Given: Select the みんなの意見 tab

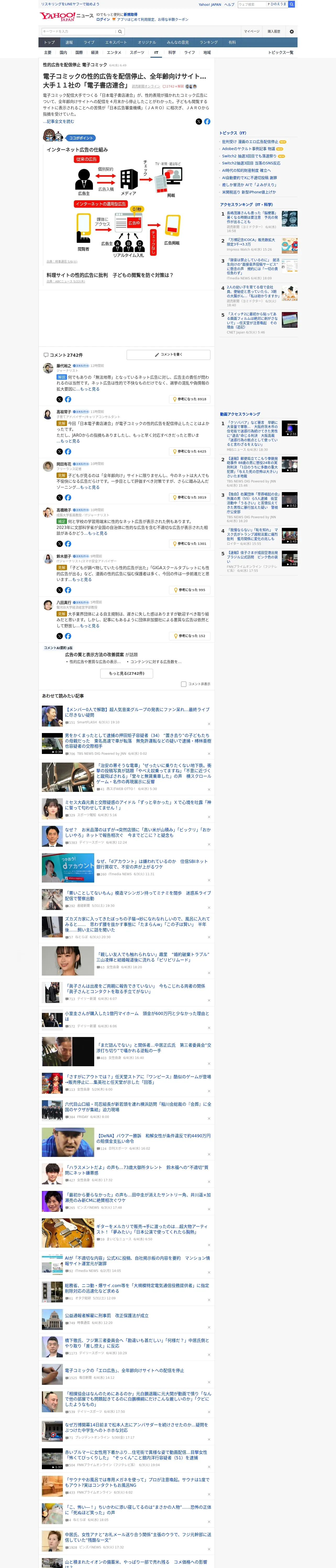Looking at the screenshot, I should coord(178,42).
